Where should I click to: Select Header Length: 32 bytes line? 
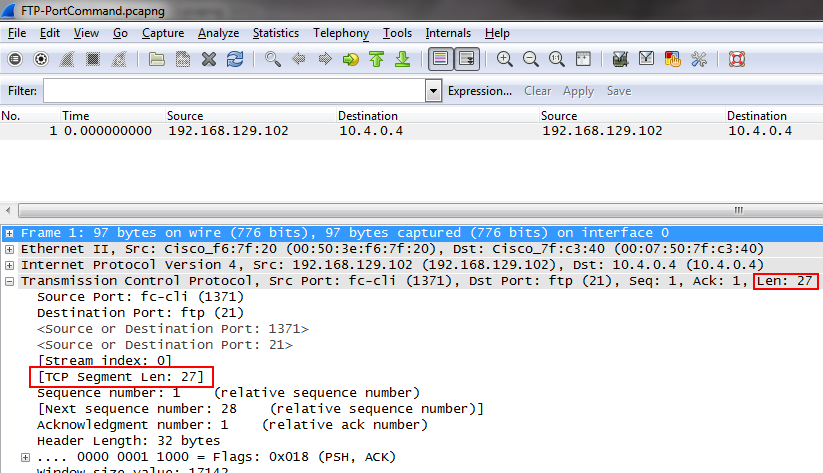(x=129, y=441)
